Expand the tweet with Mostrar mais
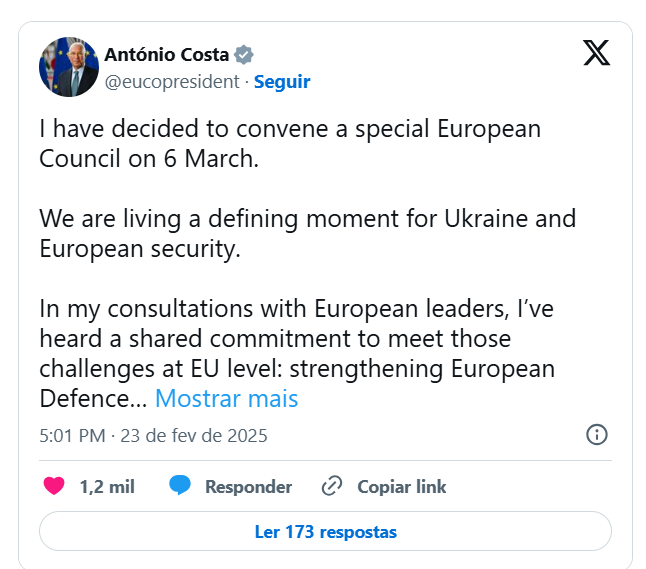 [227, 398]
